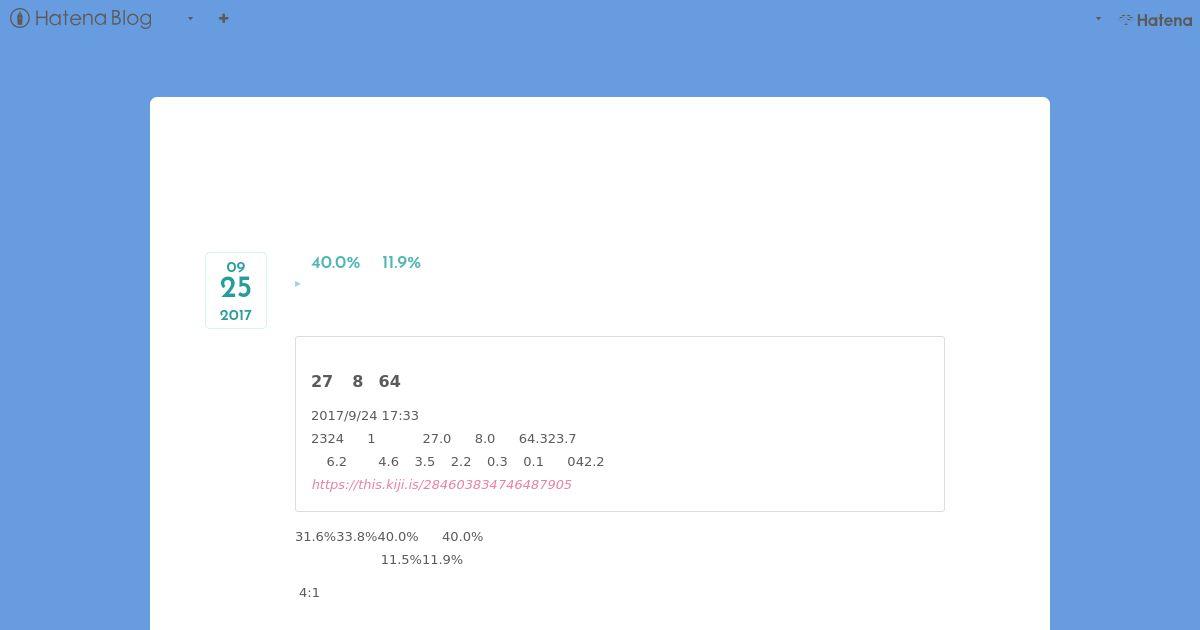The image size is (1200, 630).
Task: Click the 'Hatena' wordmark text at right
Action: [x=1165, y=19]
